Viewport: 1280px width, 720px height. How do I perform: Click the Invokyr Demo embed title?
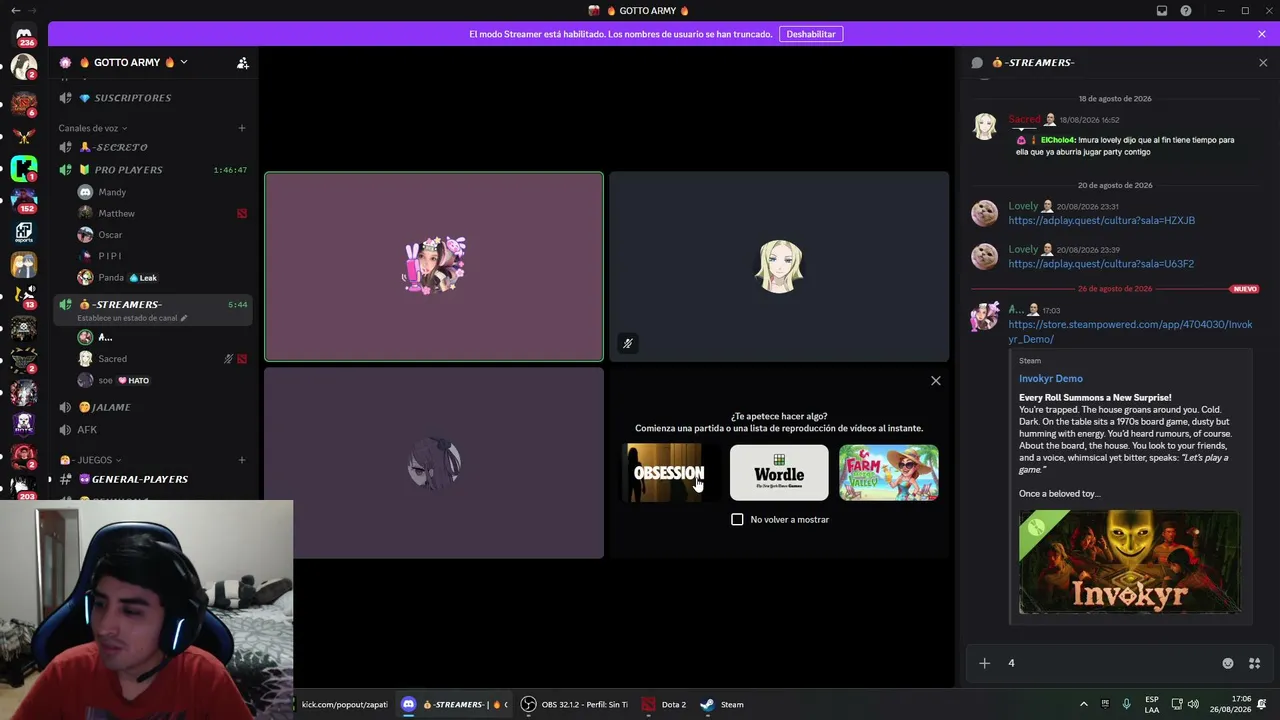tap(1050, 378)
